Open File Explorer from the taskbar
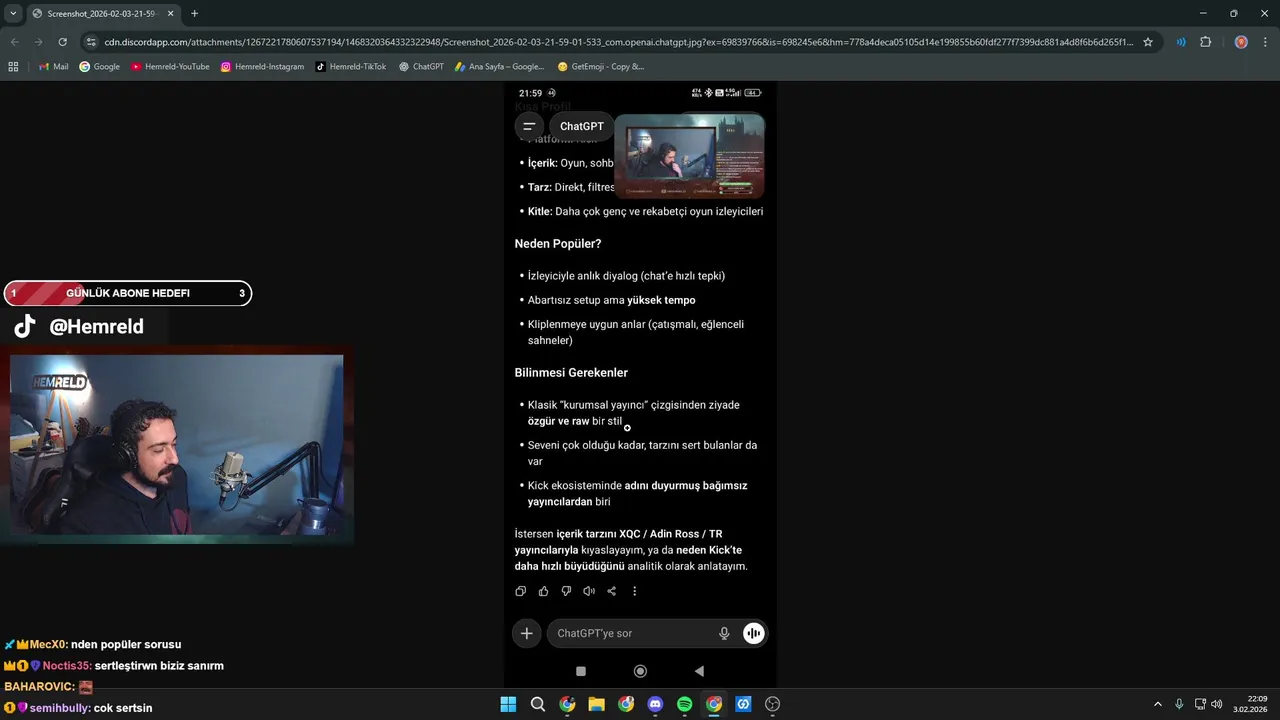The image size is (1280, 720). click(x=596, y=704)
